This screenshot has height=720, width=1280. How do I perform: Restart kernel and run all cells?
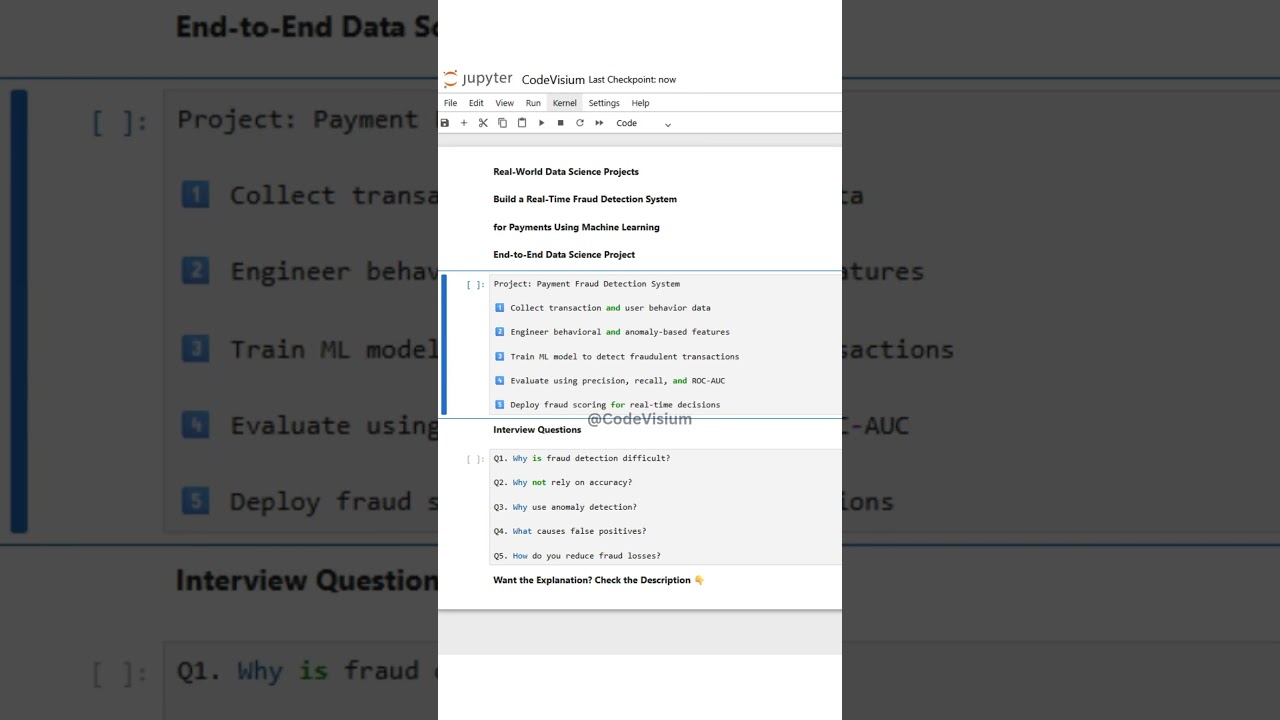[x=599, y=123]
